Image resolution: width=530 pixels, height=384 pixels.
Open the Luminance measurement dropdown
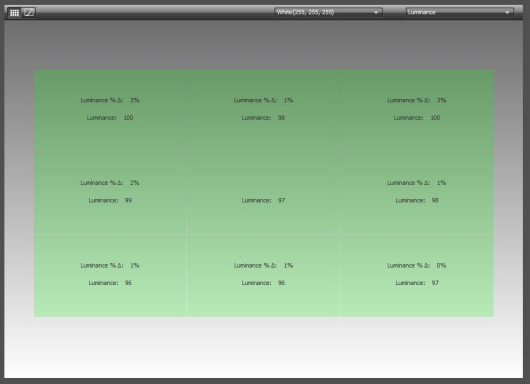pos(459,12)
